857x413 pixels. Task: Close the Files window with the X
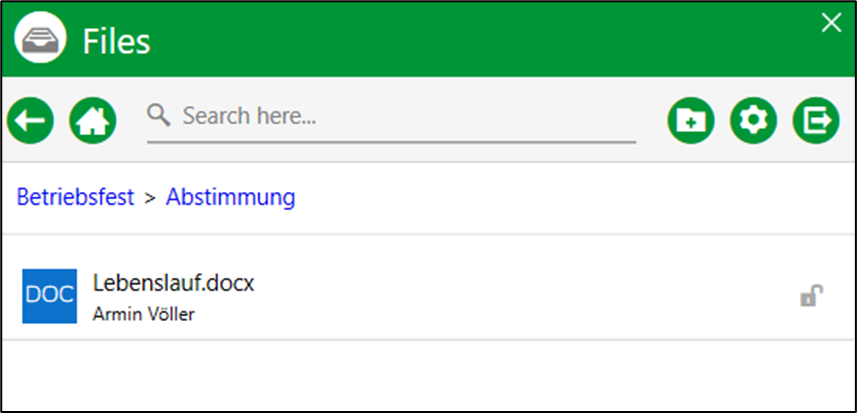831,23
